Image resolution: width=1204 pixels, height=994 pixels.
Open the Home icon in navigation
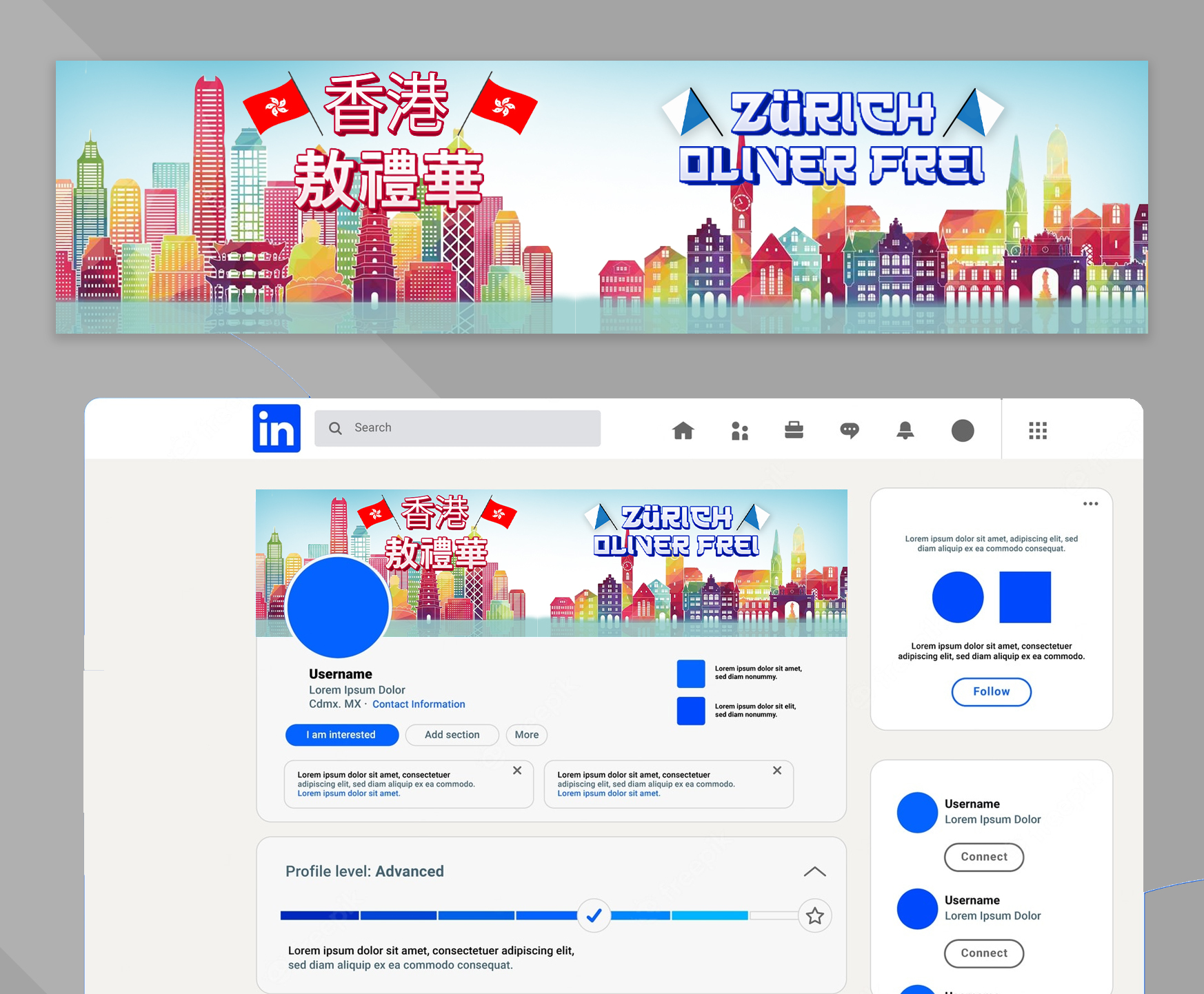(x=683, y=431)
